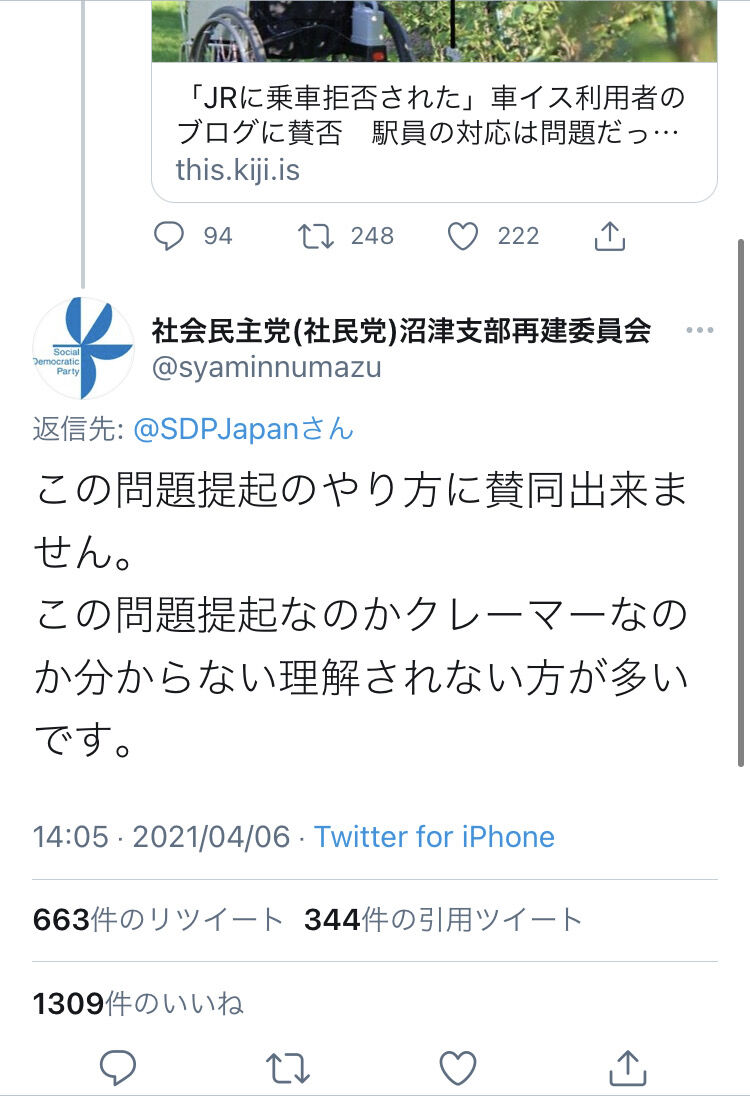The image size is (750, 1096).
Task: Click the reply icon below the bottom tweet
Action: pos(118,1068)
